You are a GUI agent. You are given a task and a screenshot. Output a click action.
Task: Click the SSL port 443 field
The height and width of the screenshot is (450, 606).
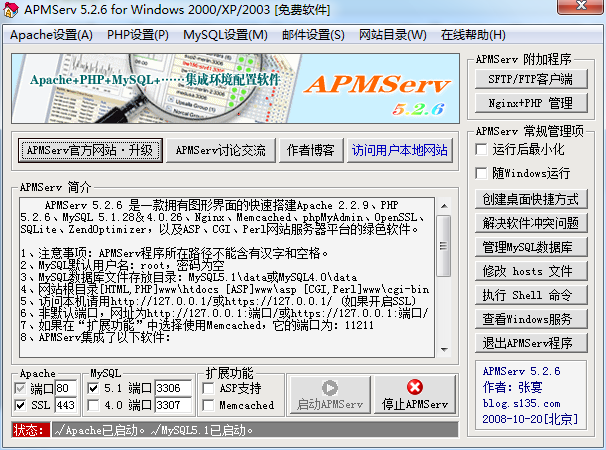coord(66,405)
